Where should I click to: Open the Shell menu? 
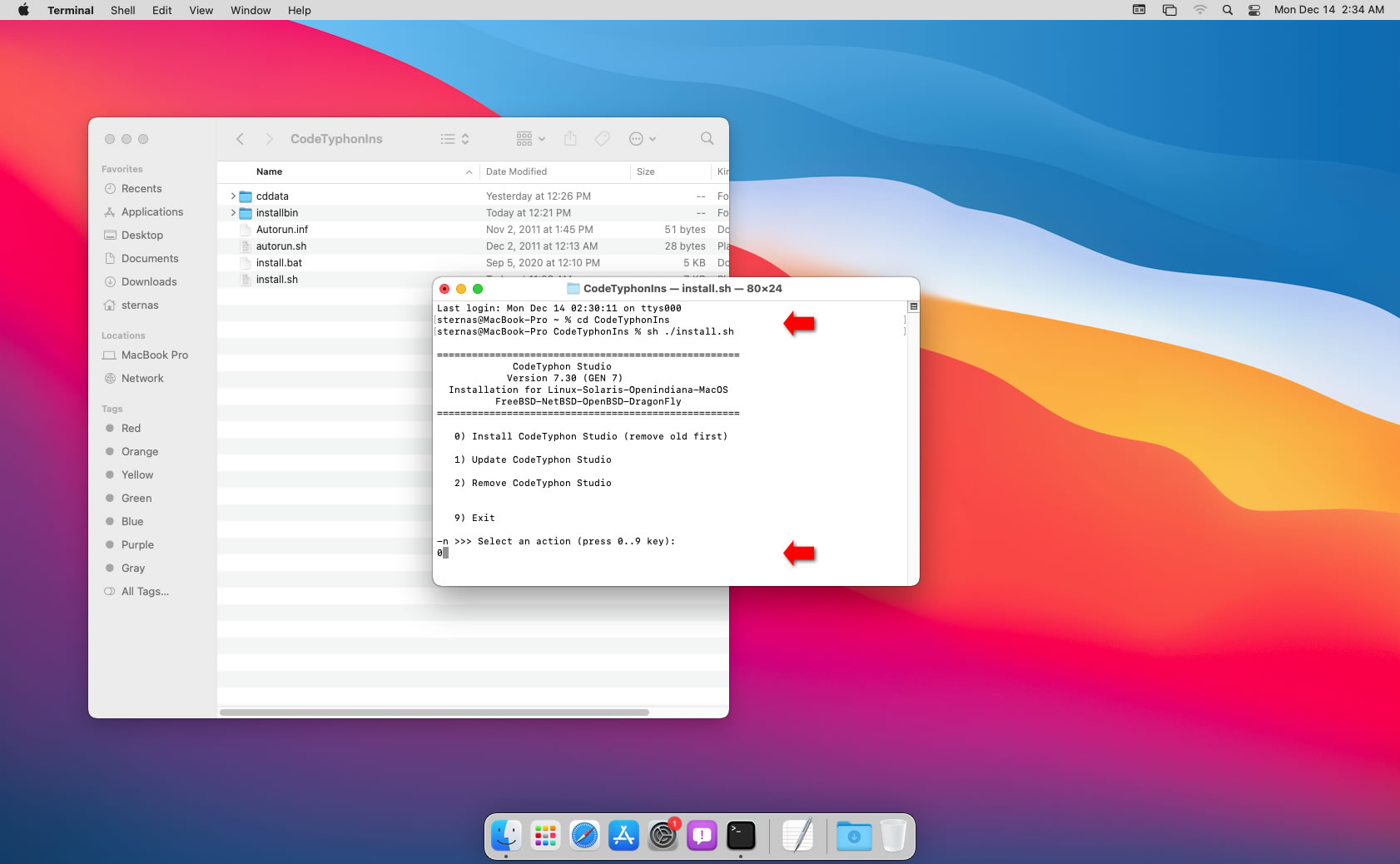(x=122, y=10)
